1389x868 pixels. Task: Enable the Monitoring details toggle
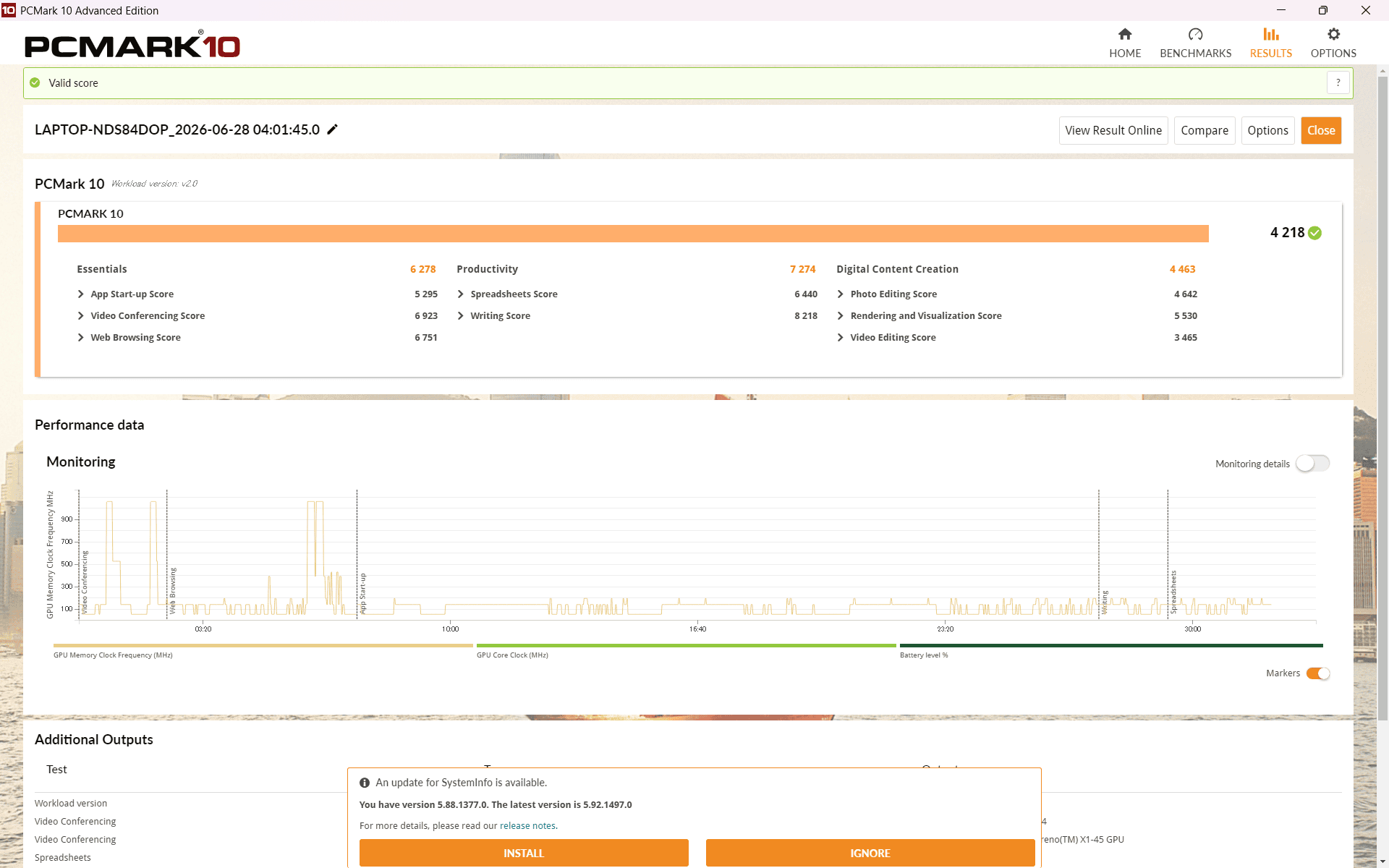tap(1312, 464)
